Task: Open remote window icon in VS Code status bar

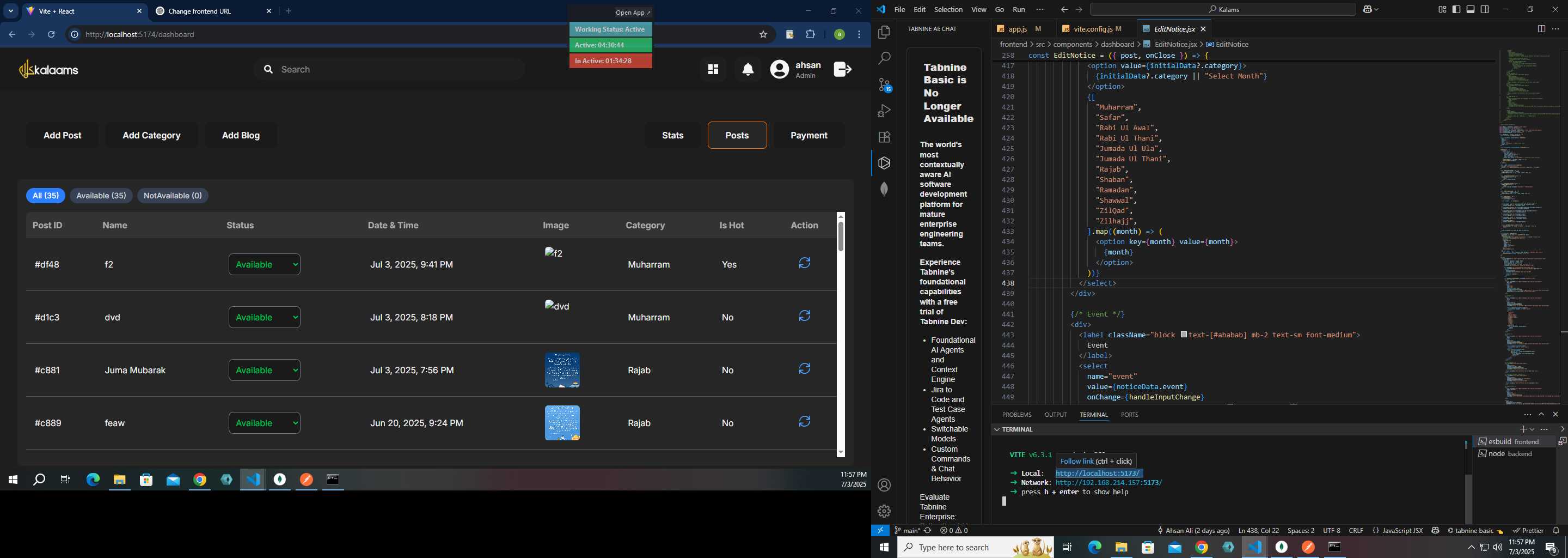Action: tap(880, 531)
